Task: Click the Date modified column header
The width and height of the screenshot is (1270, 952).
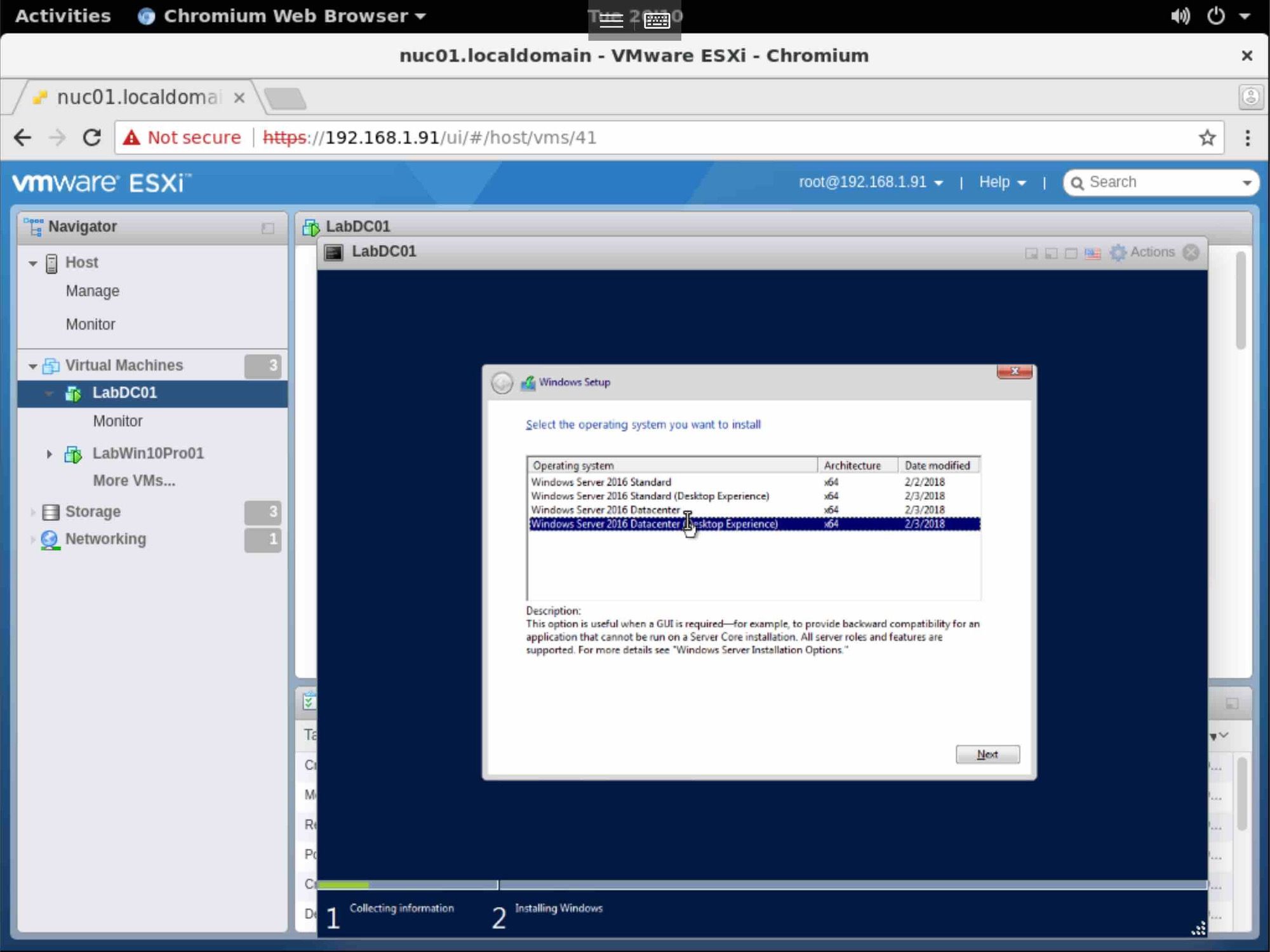Action: coord(939,466)
